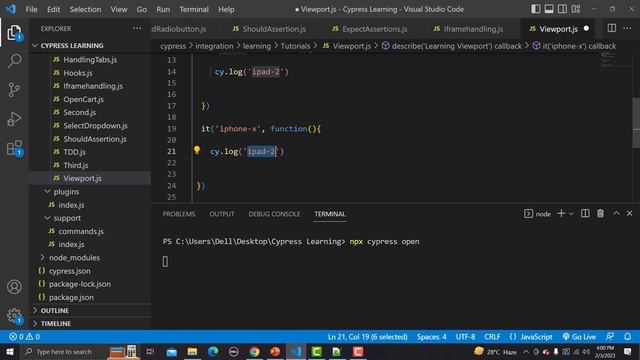This screenshot has height=360, width=640.
Task: Open the File menu
Action: (31, 9)
